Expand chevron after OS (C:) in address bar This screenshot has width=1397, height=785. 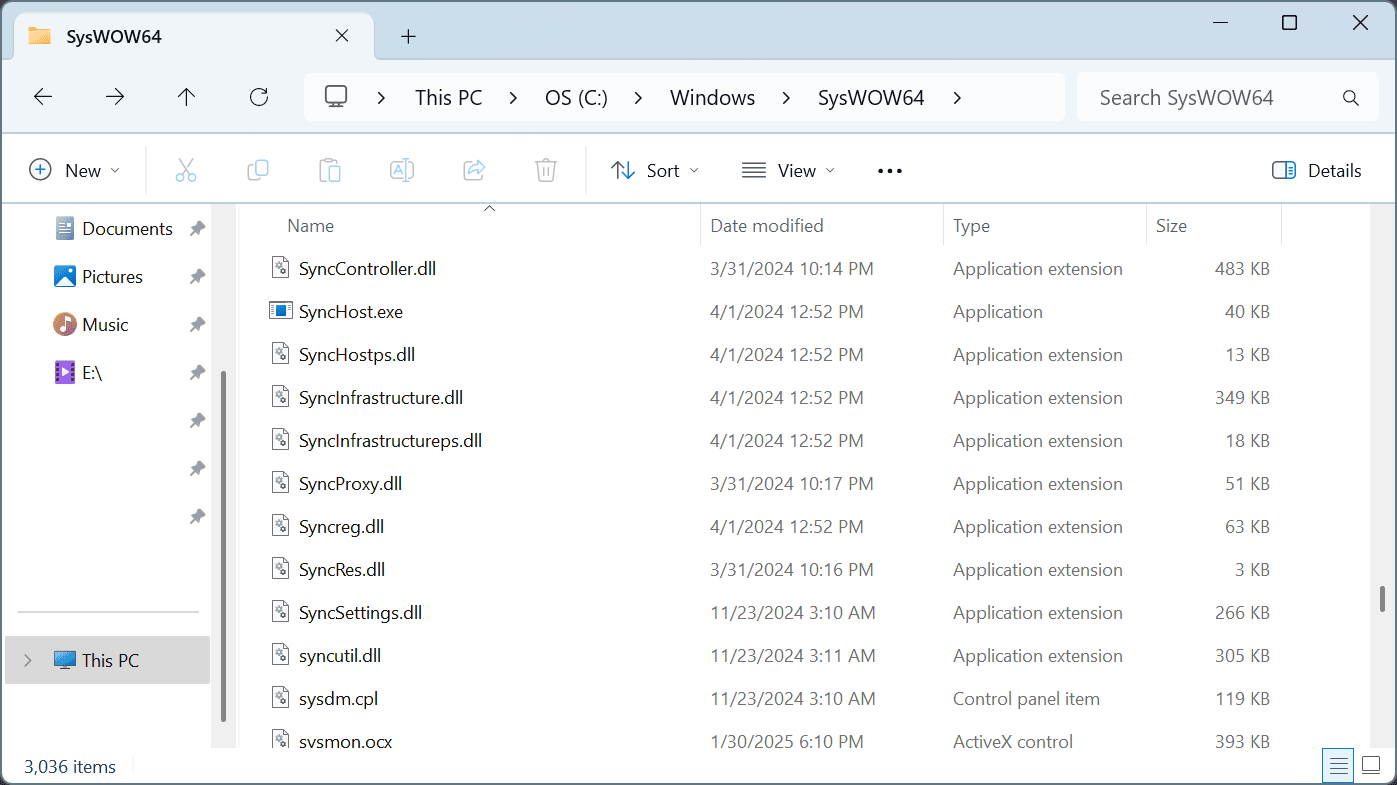[x=640, y=97]
